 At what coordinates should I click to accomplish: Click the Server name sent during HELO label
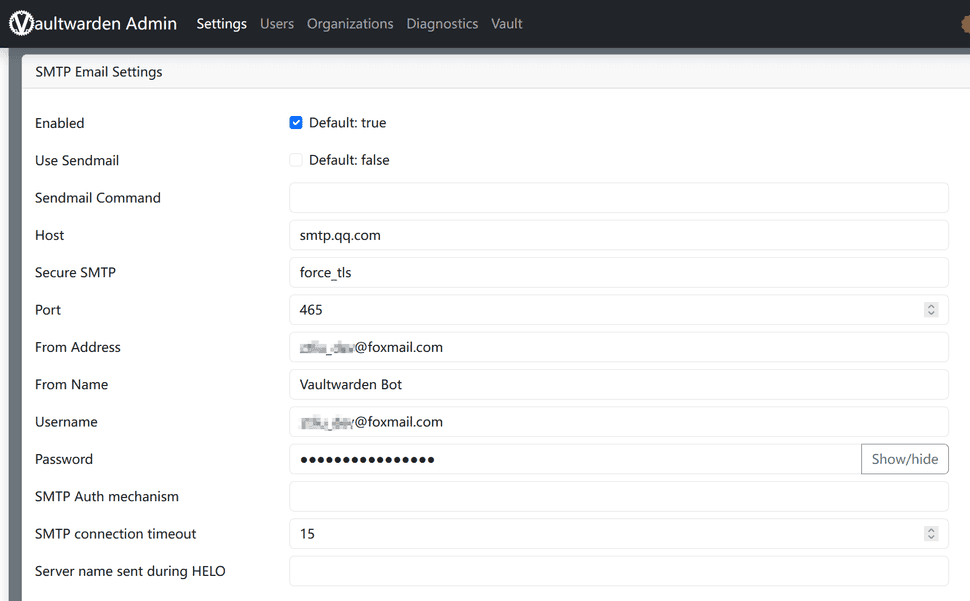pyautogui.click(x=130, y=571)
